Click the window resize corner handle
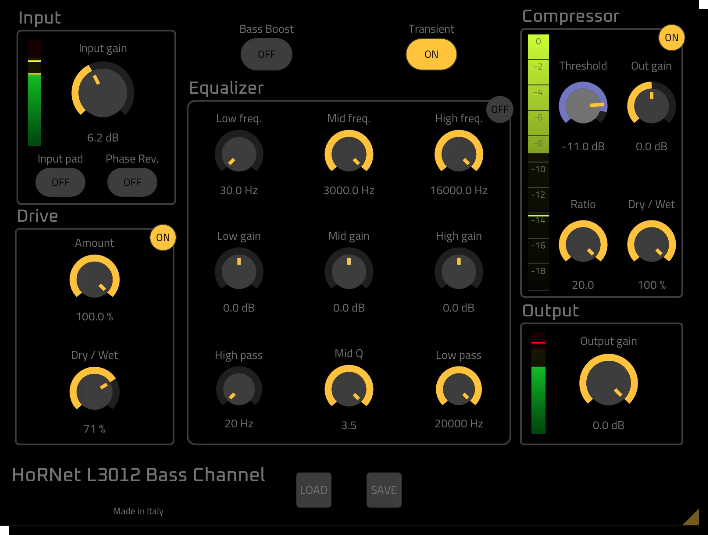Image resolution: width=708 pixels, height=535 pixels. tap(691, 517)
